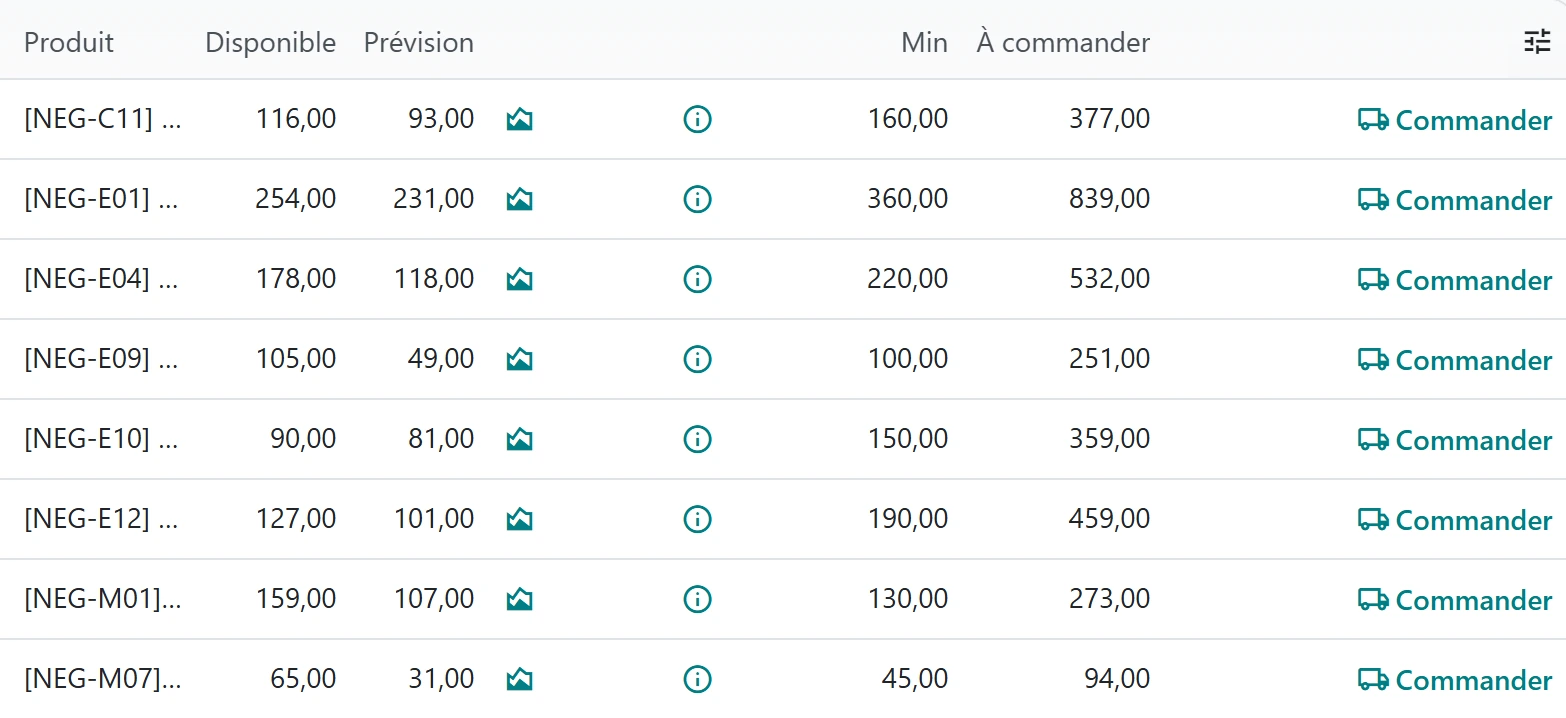Viewport: 1566px width, 718px height.
Task: Show replenishment info for NEG-E10
Action: coord(697,440)
